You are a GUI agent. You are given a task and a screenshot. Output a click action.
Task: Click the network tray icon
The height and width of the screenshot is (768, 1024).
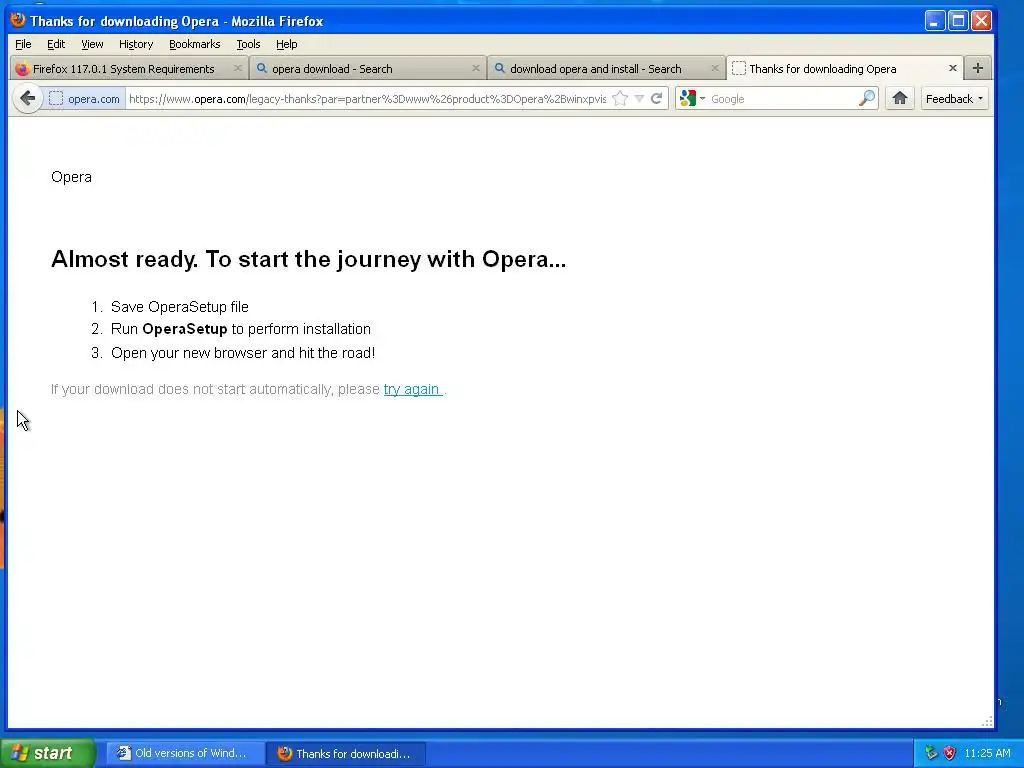(931, 753)
